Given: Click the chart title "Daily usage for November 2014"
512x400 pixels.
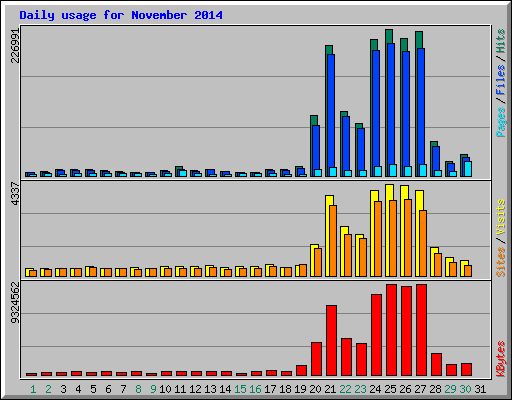Looking at the screenshot, I should click(121, 15).
